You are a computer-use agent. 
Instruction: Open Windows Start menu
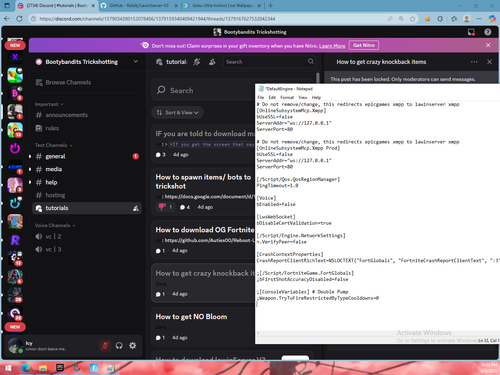click(x=8, y=368)
